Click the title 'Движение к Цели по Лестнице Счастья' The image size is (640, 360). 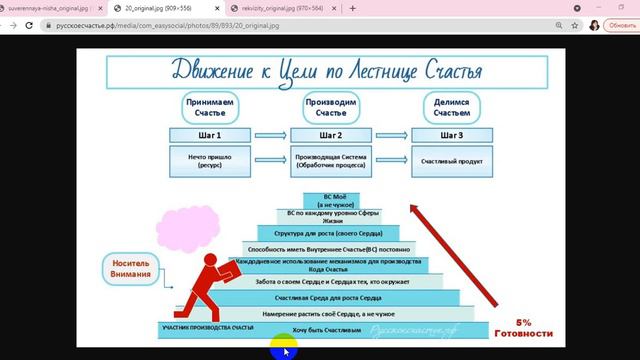327,72
